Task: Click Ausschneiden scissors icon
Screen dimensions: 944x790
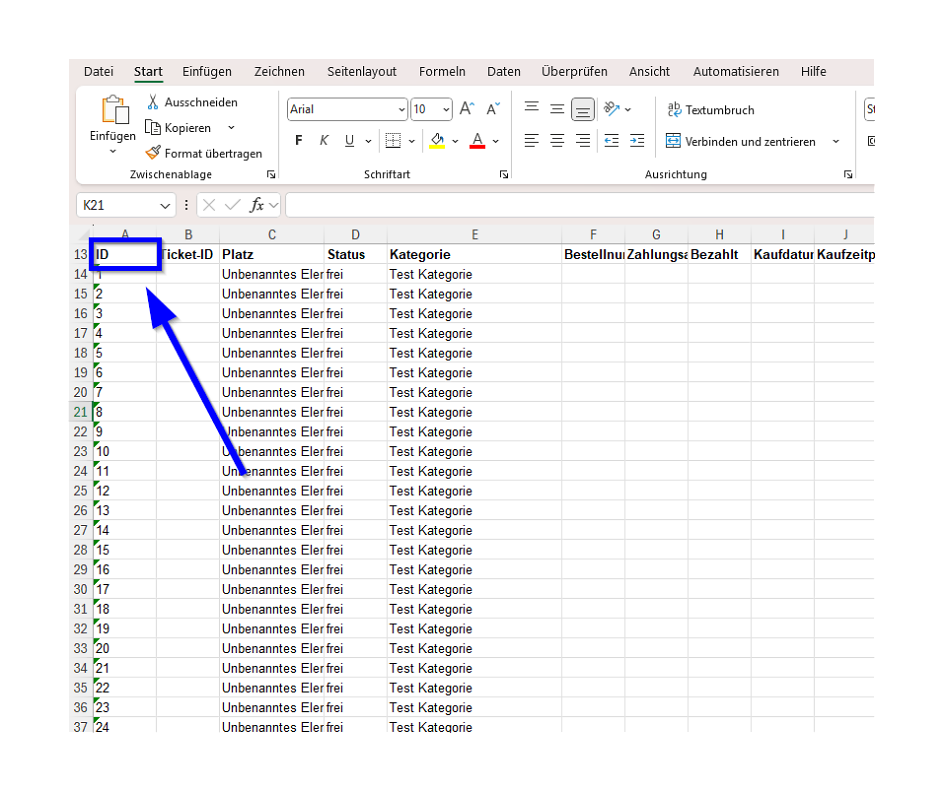Action: (x=153, y=102)
